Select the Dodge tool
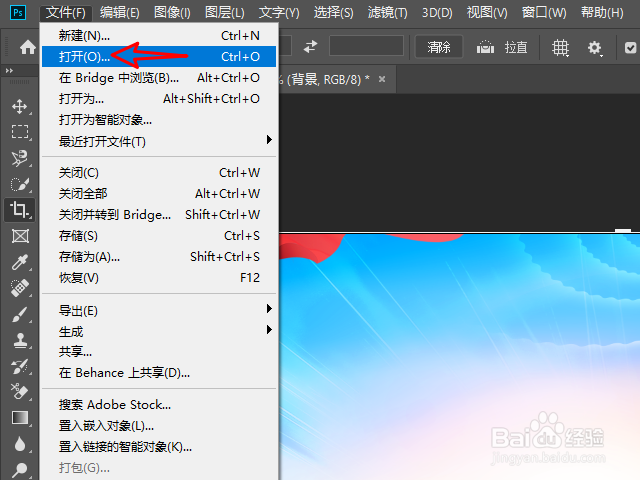 [x=20, y=470]
